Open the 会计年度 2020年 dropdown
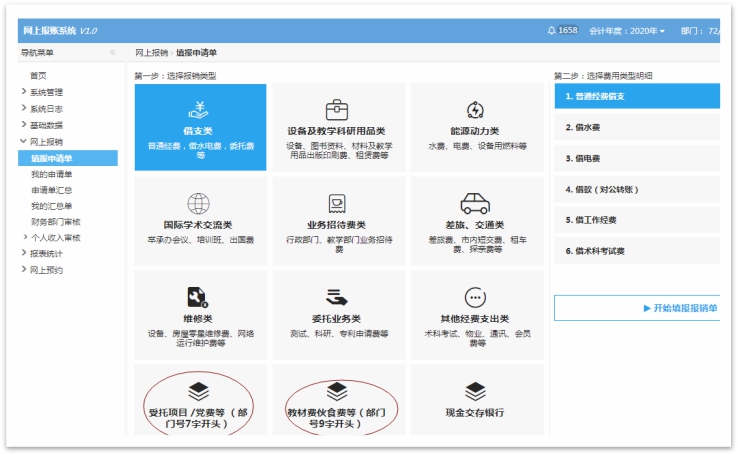The height and width of the screenshot is (455, 738). [x=627, y=31]
